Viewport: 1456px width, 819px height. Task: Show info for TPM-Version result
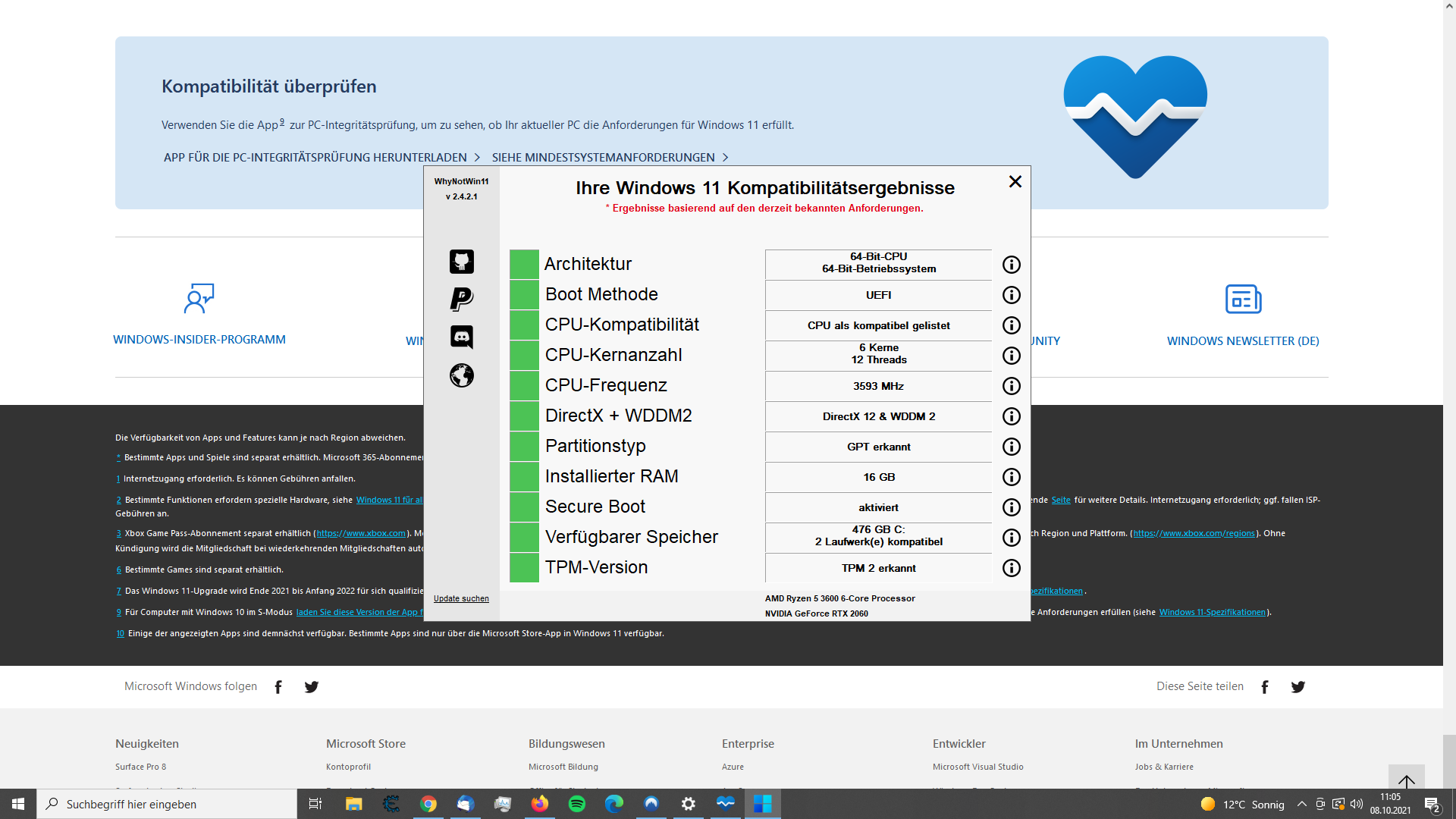[x=1011, y=568]
